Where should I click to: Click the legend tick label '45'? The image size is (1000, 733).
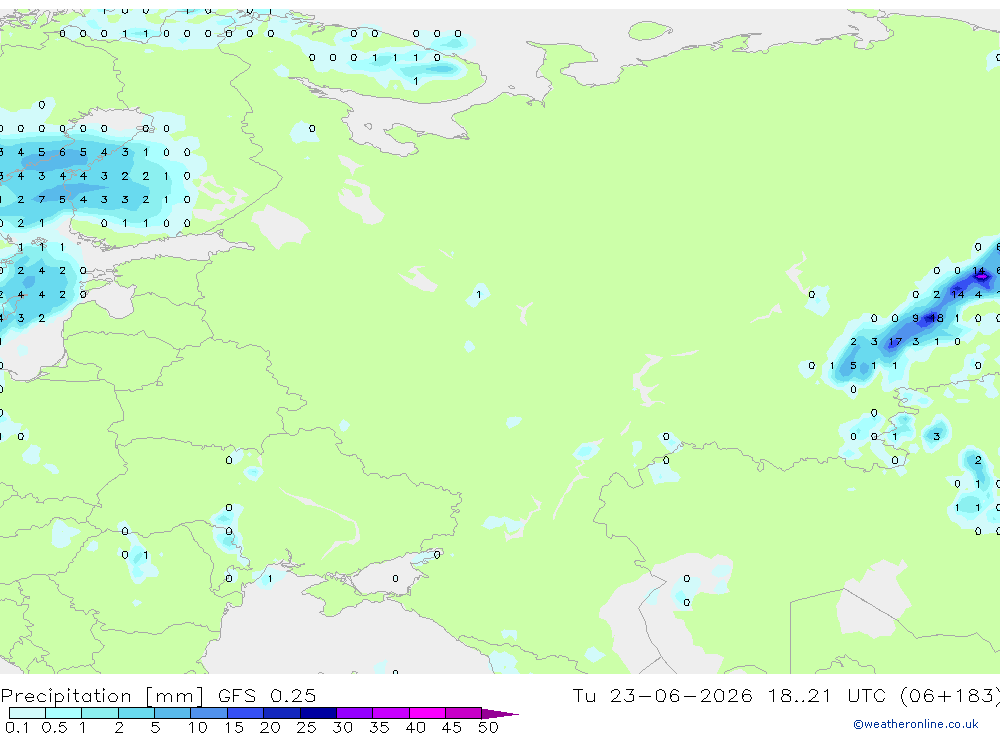(x=452, y=727)
